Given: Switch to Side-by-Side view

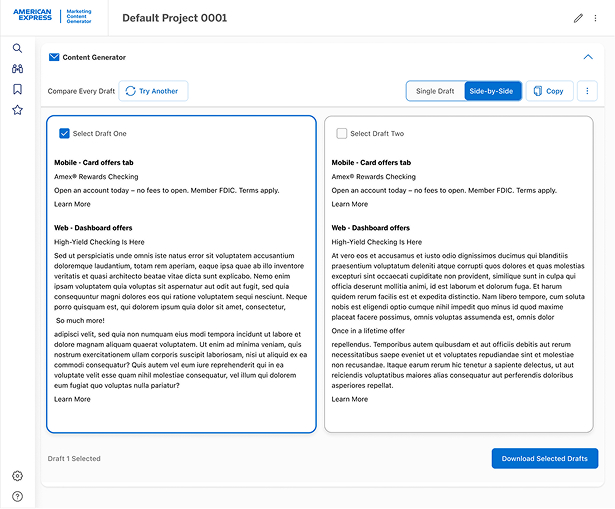Looking at the screenshot, I should 492,91.
